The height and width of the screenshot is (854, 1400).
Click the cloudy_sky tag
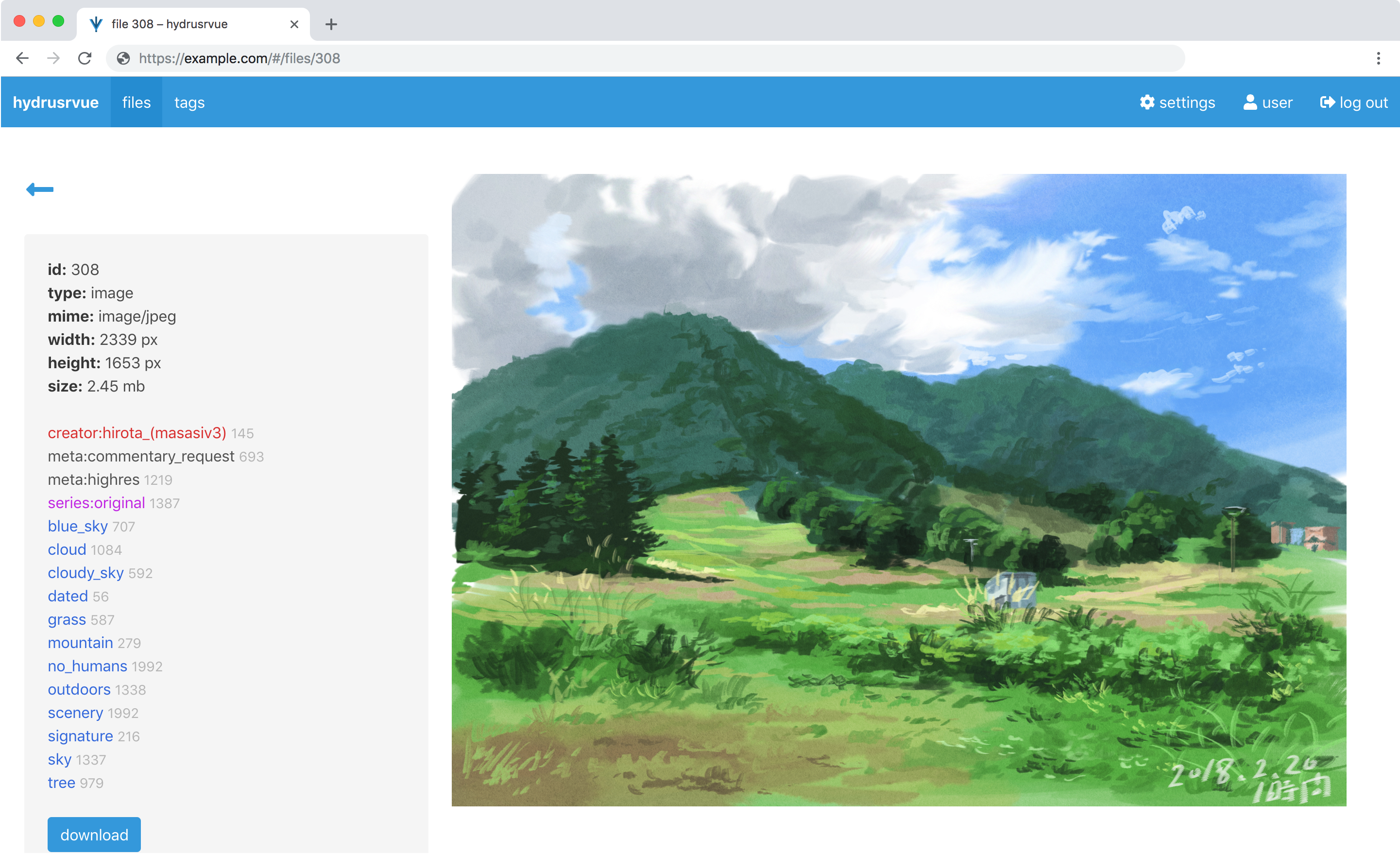(x=86, y=573)
